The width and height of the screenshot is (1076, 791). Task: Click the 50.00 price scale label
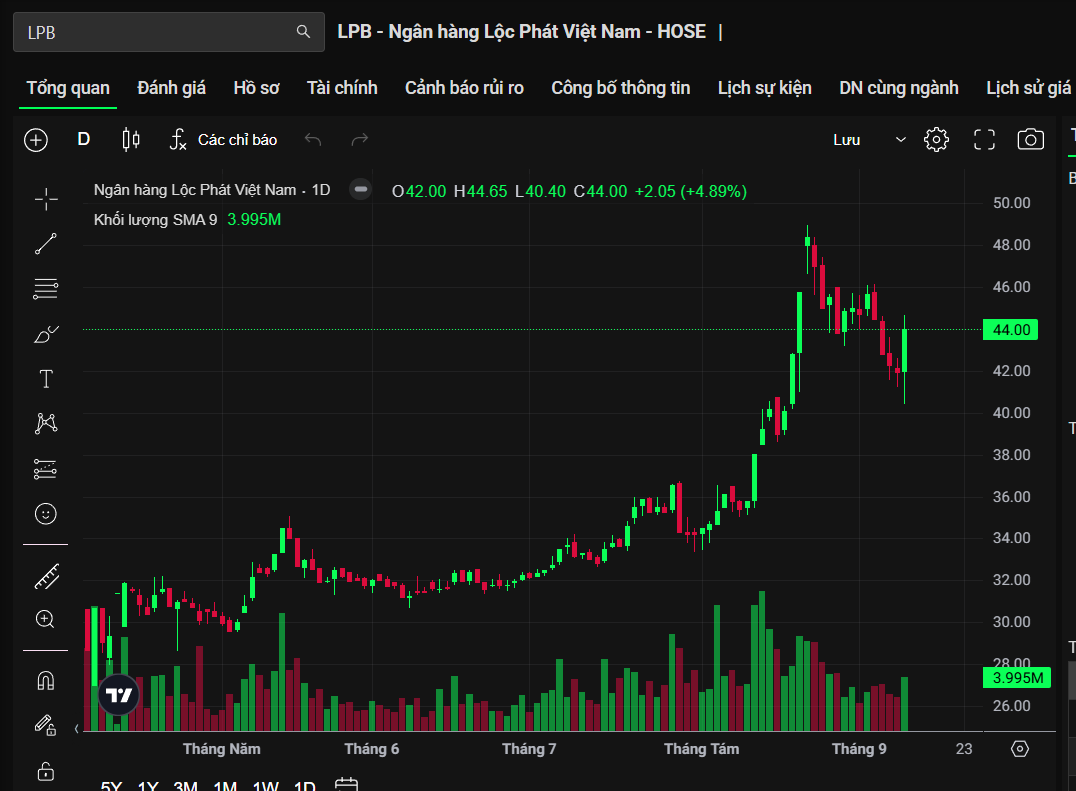pyautogui.click(x=1011, y=203)
